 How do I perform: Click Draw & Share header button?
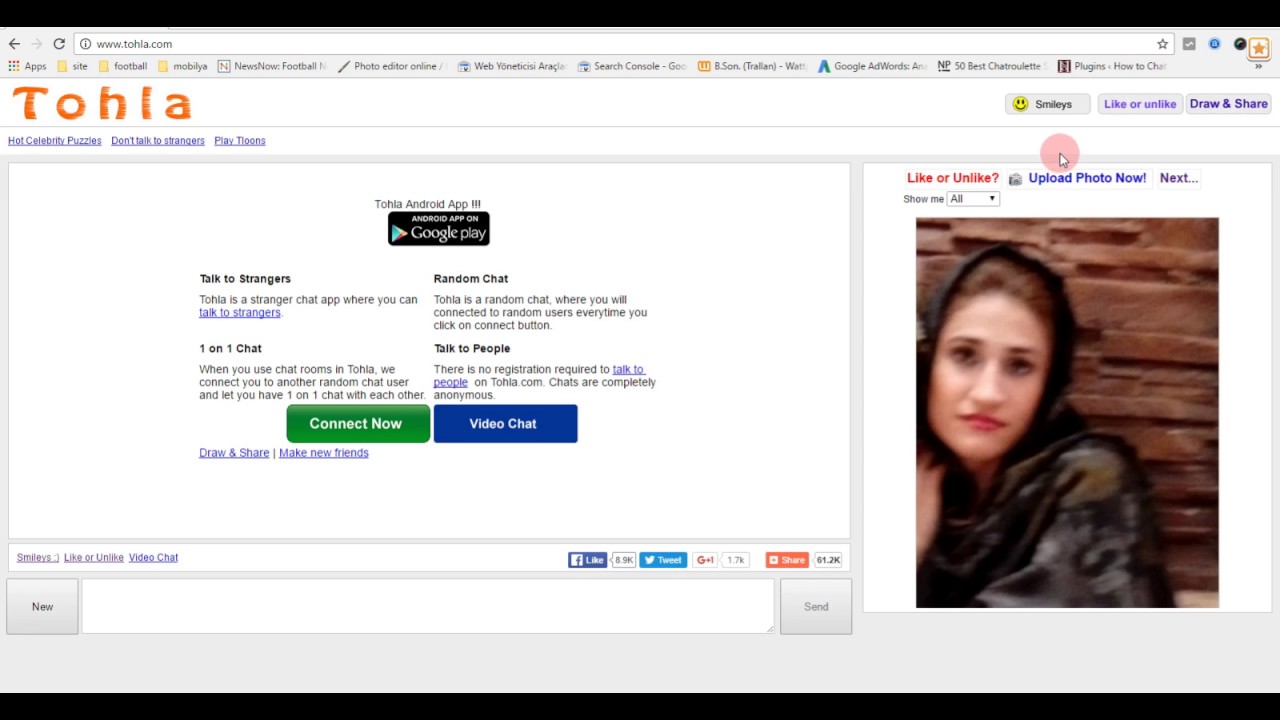[x=1228, y=104]
